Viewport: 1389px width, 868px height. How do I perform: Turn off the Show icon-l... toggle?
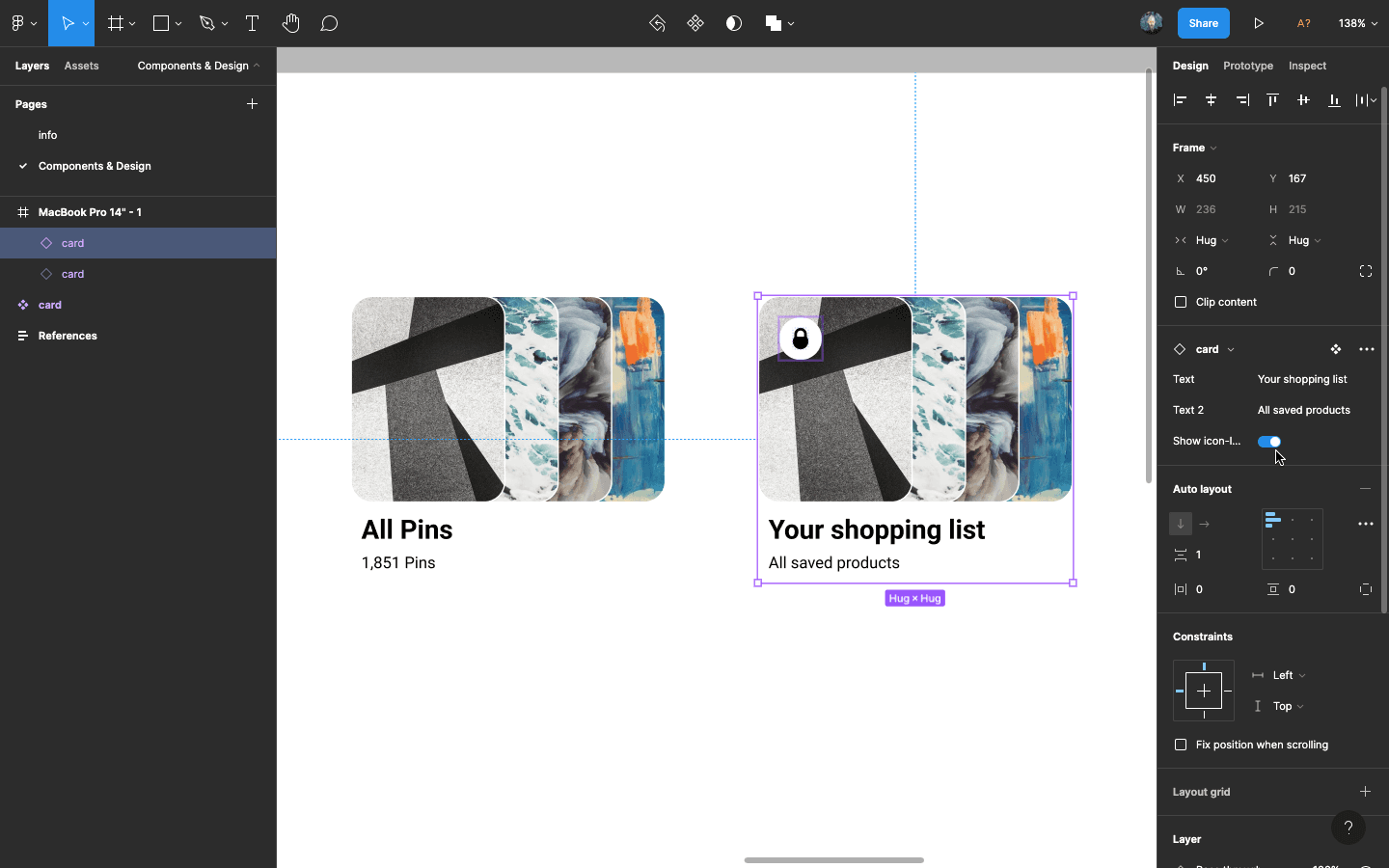pos(1269,441)
